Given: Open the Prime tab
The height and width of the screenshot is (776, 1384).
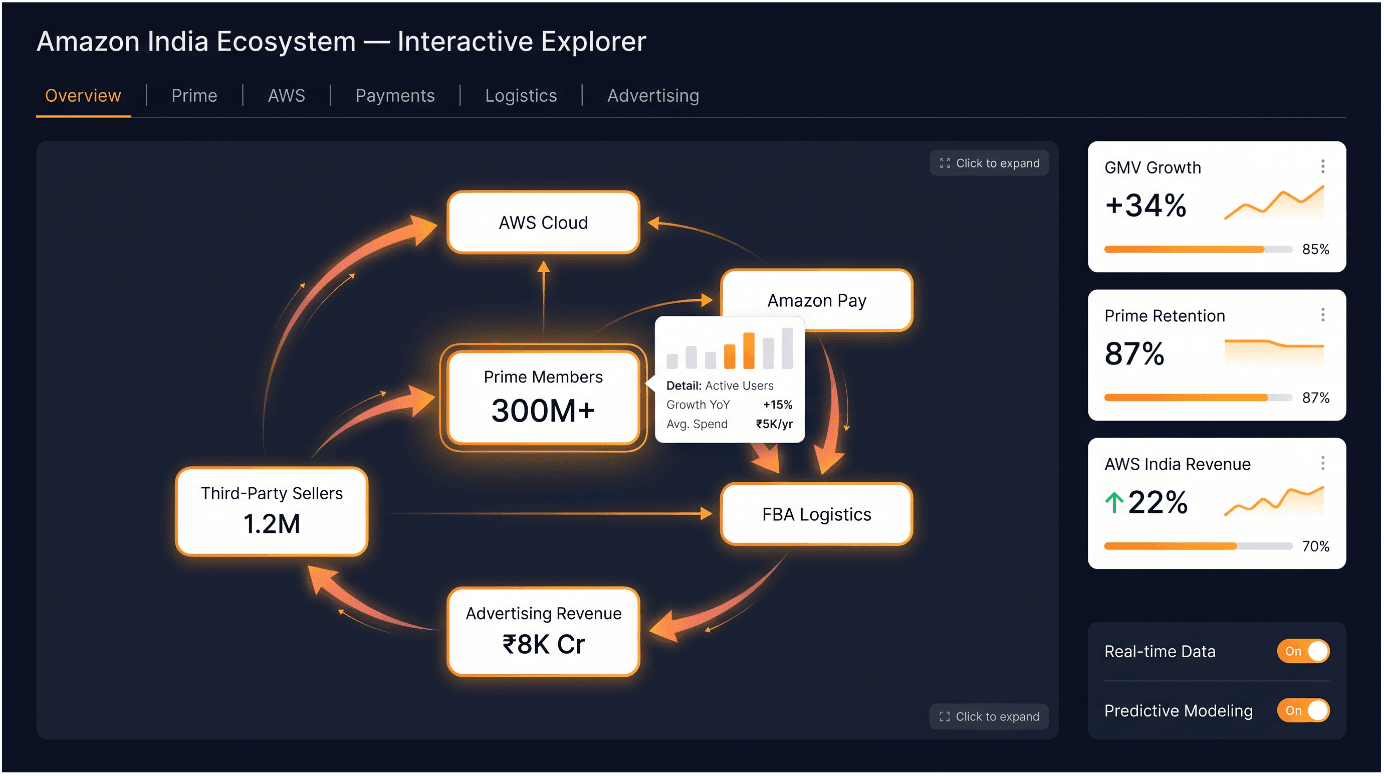Looking at the screenshot, I should pos(194,96).
